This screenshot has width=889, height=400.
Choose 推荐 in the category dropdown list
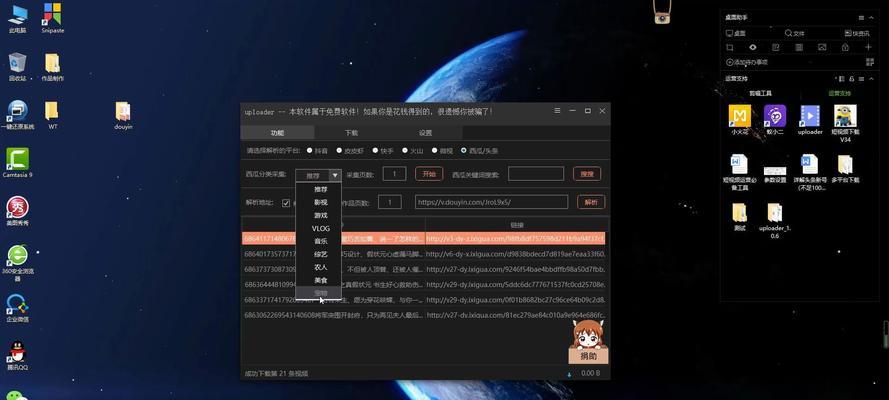tap(320, 189)
